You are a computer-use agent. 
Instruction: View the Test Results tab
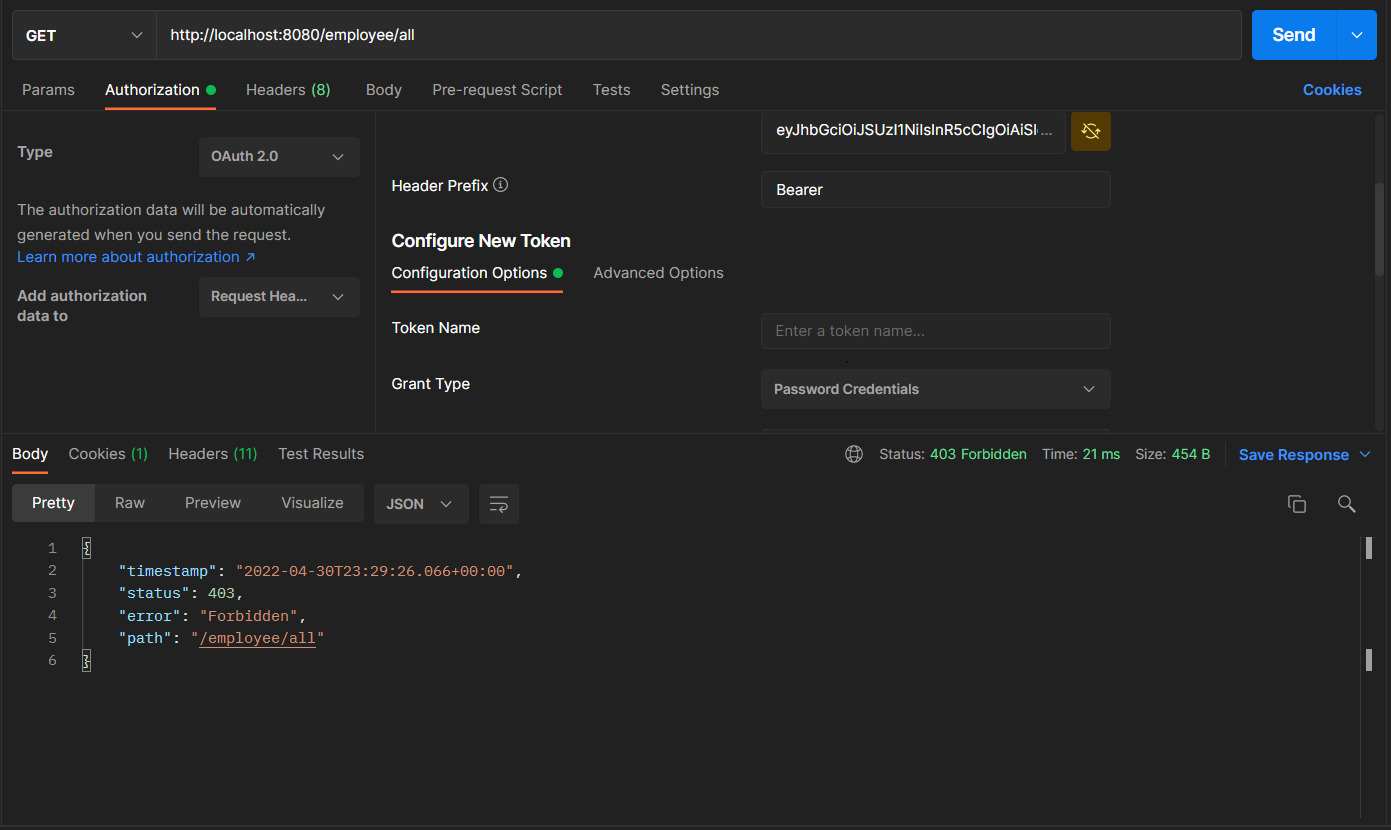point(321,454)
